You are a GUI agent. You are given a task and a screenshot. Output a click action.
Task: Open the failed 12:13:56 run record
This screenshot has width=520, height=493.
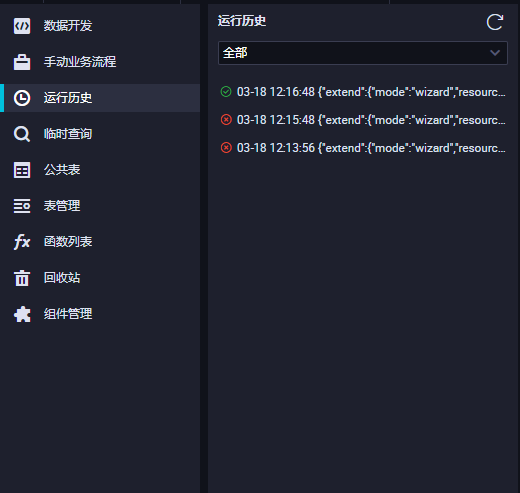pyautogui.click(x=363, y=148)
